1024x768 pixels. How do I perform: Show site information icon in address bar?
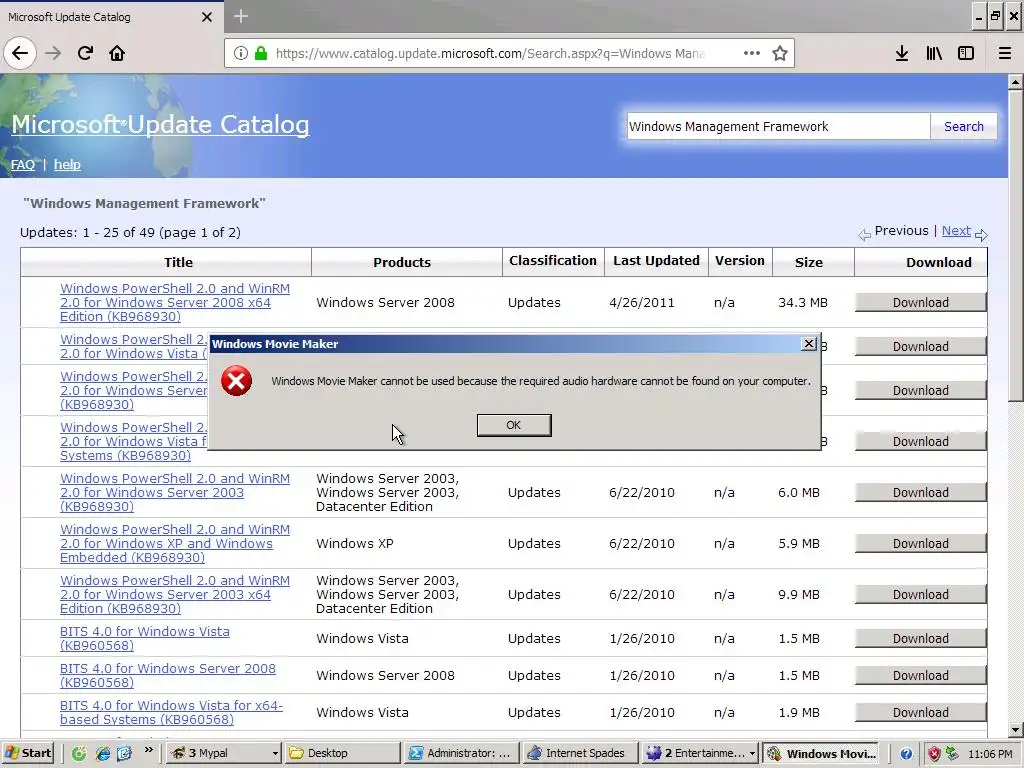pyautogui.click(x=241, y=54)
